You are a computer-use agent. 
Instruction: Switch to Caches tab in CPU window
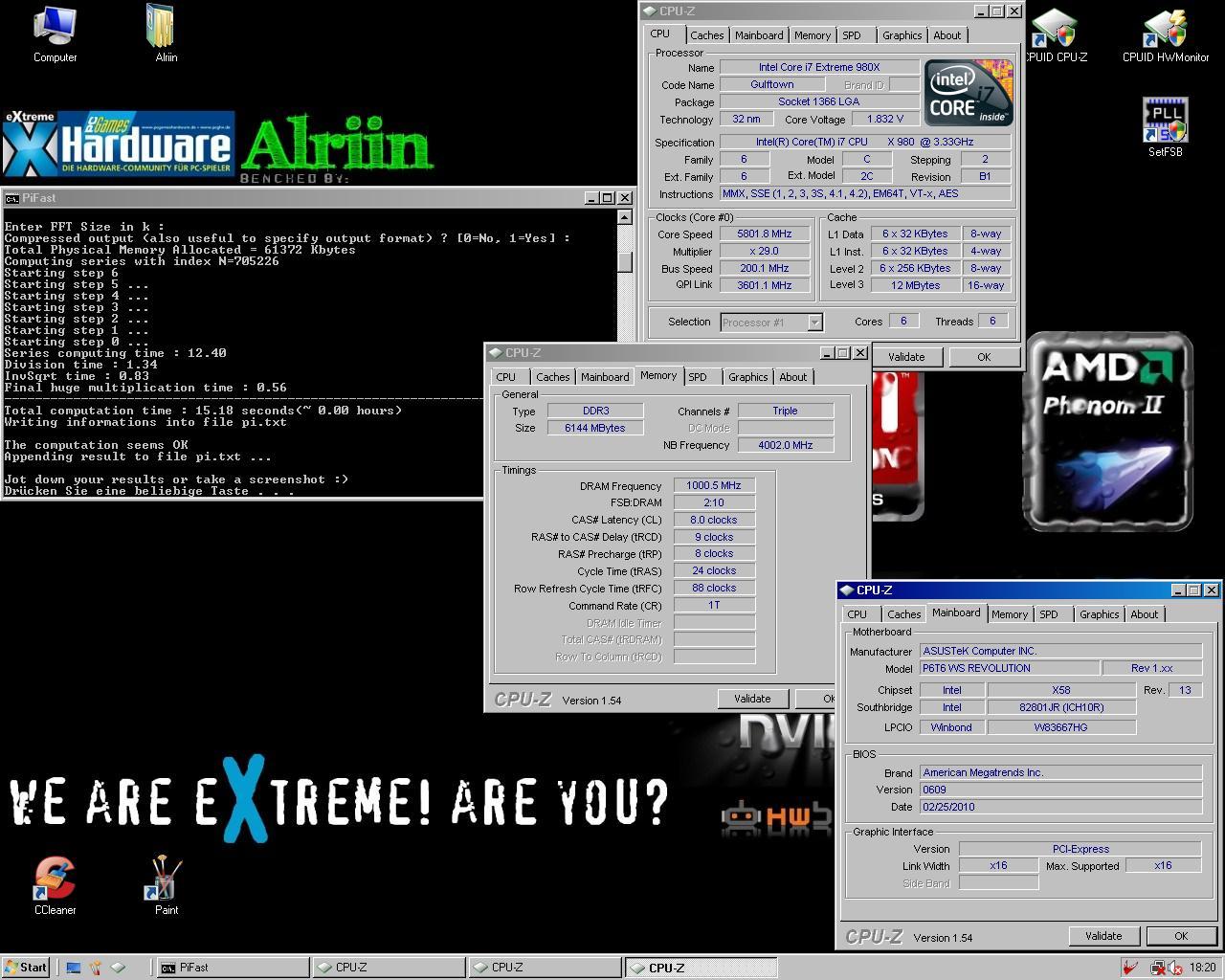pyautogui.click(x=706, y=35)
